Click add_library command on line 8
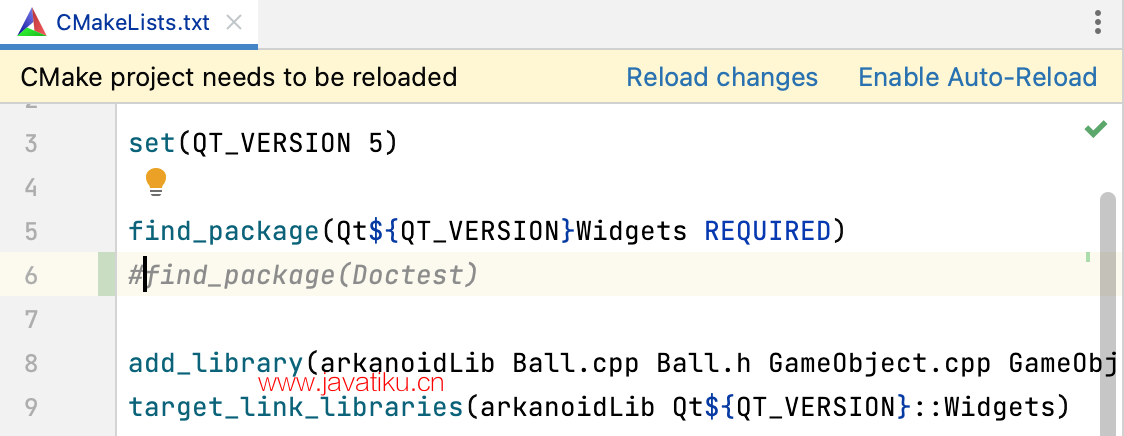Screen dimensions: 1124x436 [216, 364]
